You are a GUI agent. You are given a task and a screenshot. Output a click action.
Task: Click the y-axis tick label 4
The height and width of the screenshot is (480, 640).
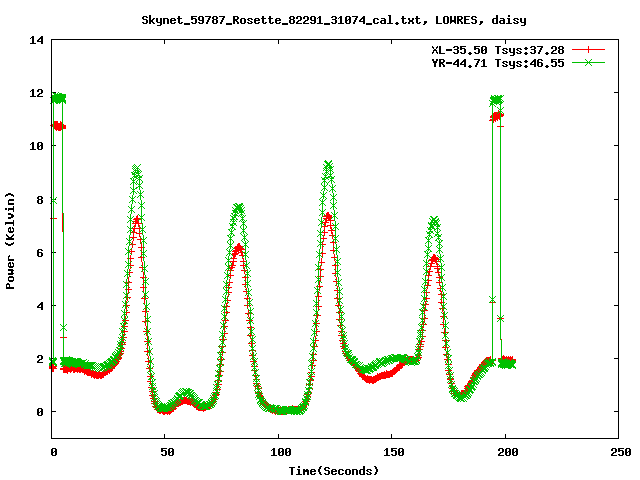40,306
